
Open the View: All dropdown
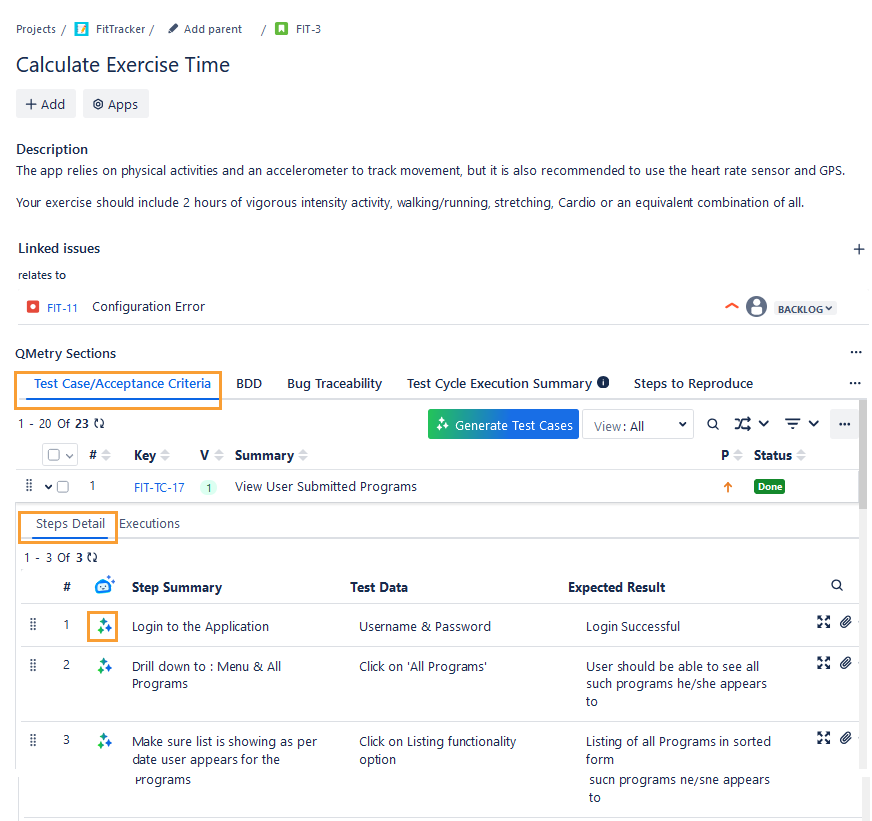pos(638,425)
